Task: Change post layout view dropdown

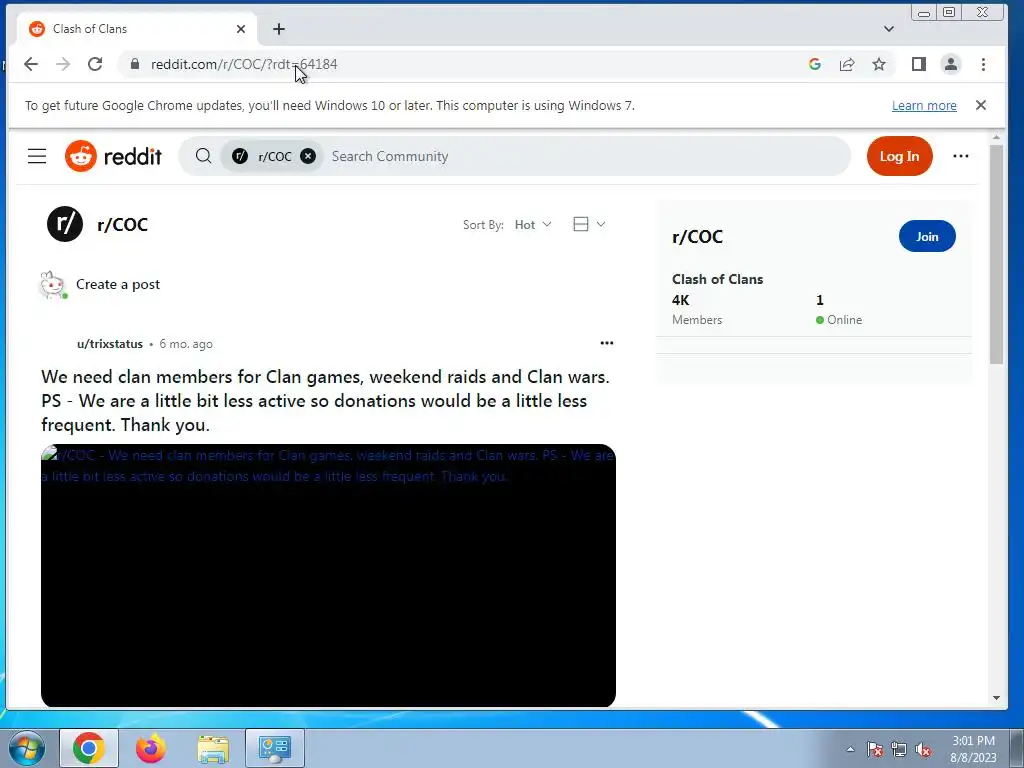Action: click(589, 224)
